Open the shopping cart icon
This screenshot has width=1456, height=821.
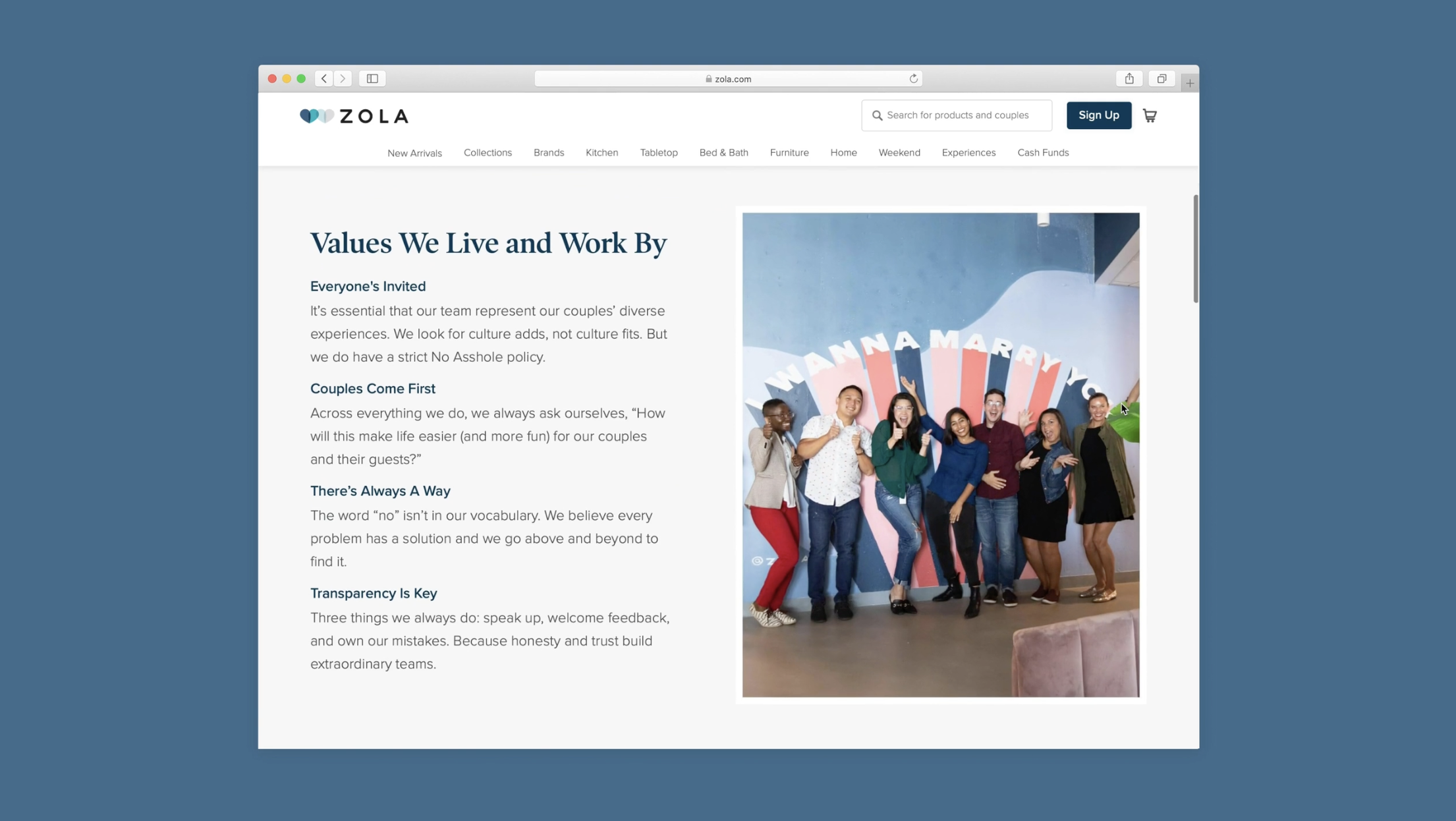[x=1149, y=116]
